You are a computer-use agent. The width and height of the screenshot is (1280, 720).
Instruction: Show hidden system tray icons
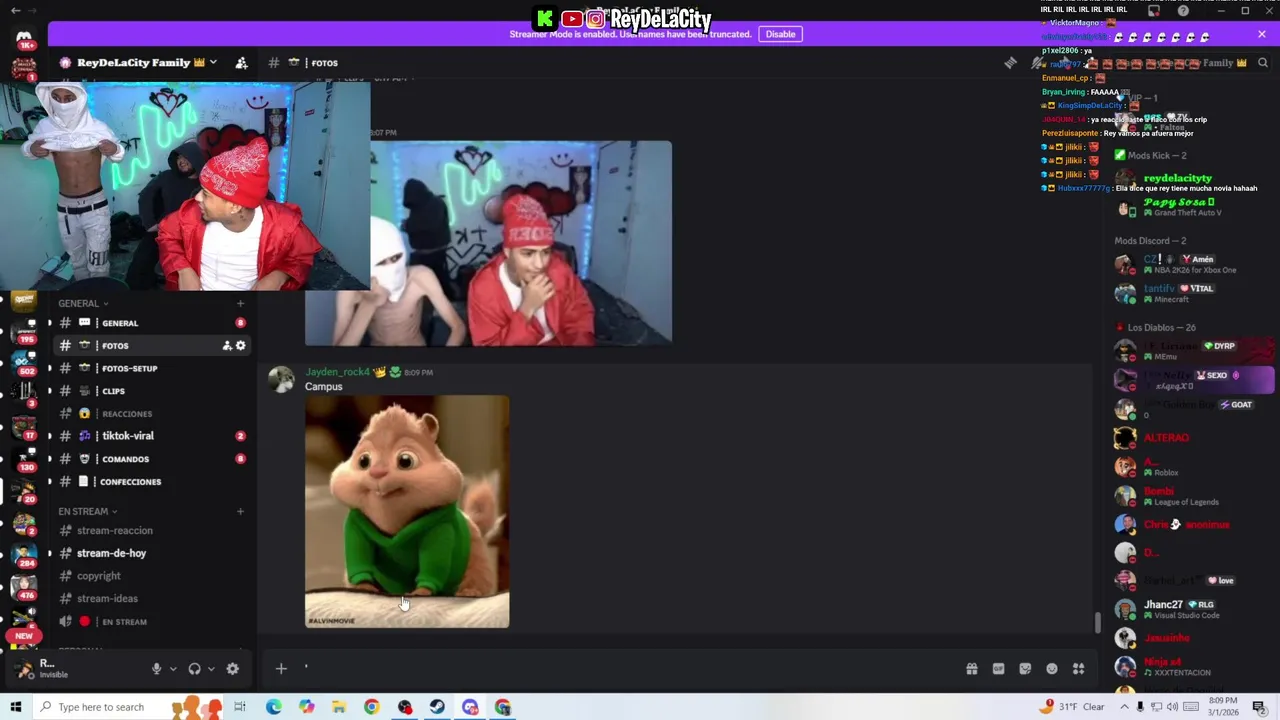point(1124,707)
